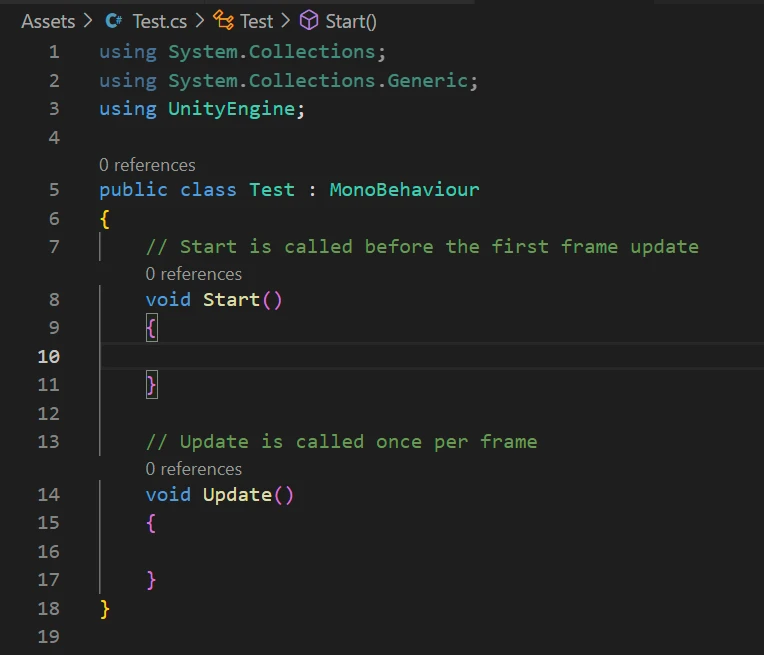Click line number 10 in gutter

tap(49, 357)
